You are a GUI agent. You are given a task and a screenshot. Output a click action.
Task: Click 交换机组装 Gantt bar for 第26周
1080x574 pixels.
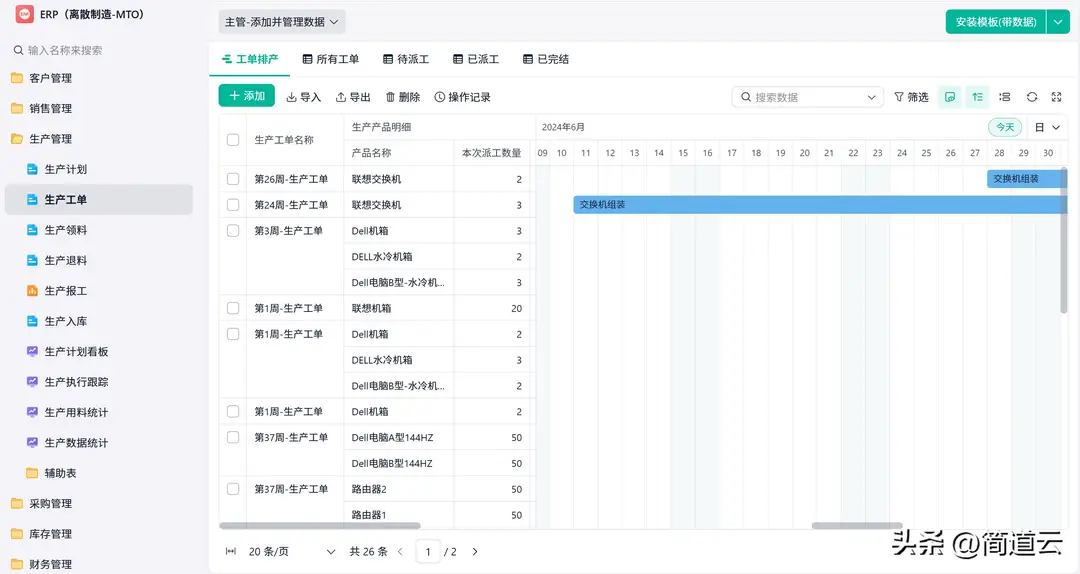coord(1026,179)
